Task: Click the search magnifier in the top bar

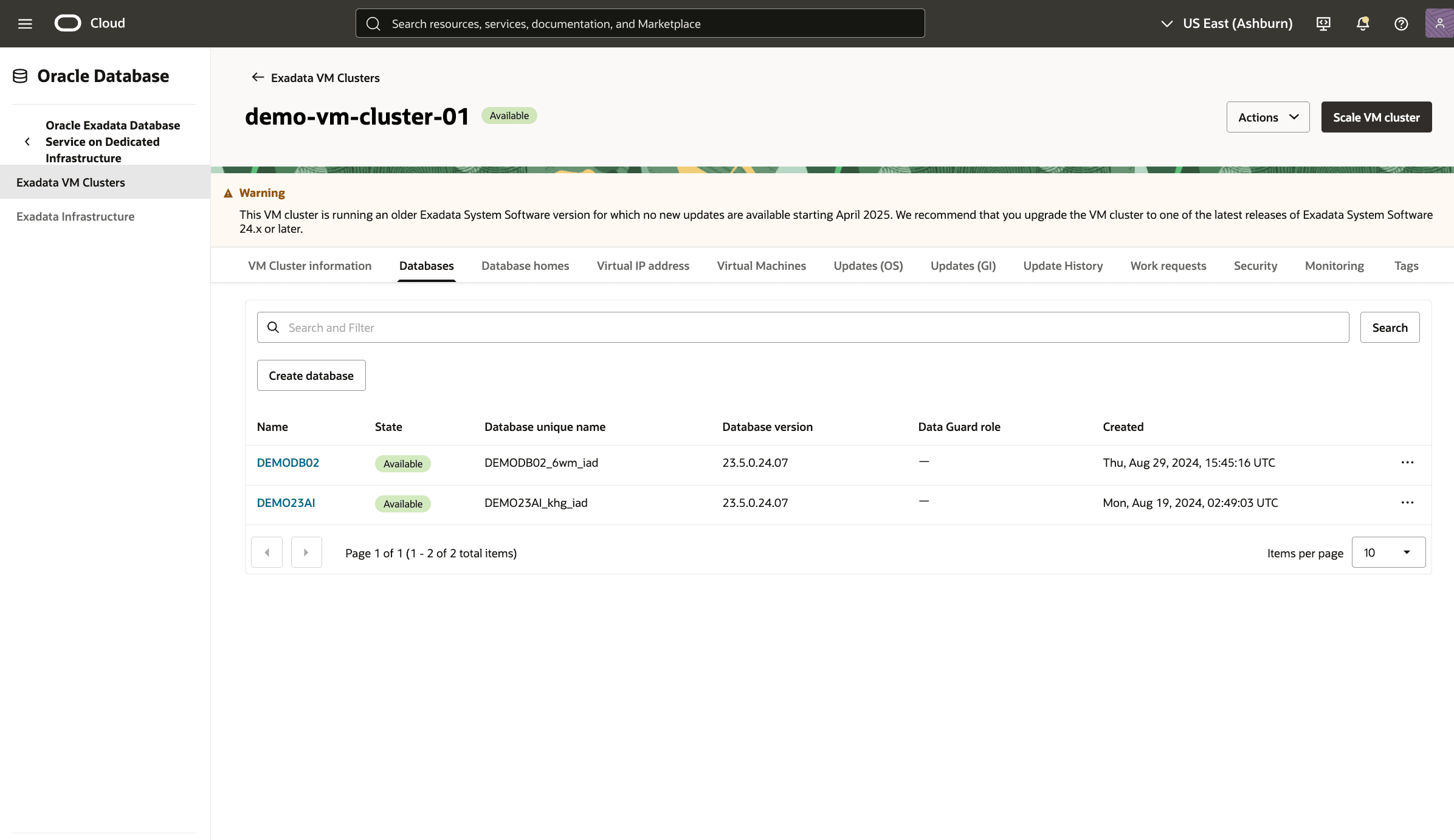Action: coord(373,23)
